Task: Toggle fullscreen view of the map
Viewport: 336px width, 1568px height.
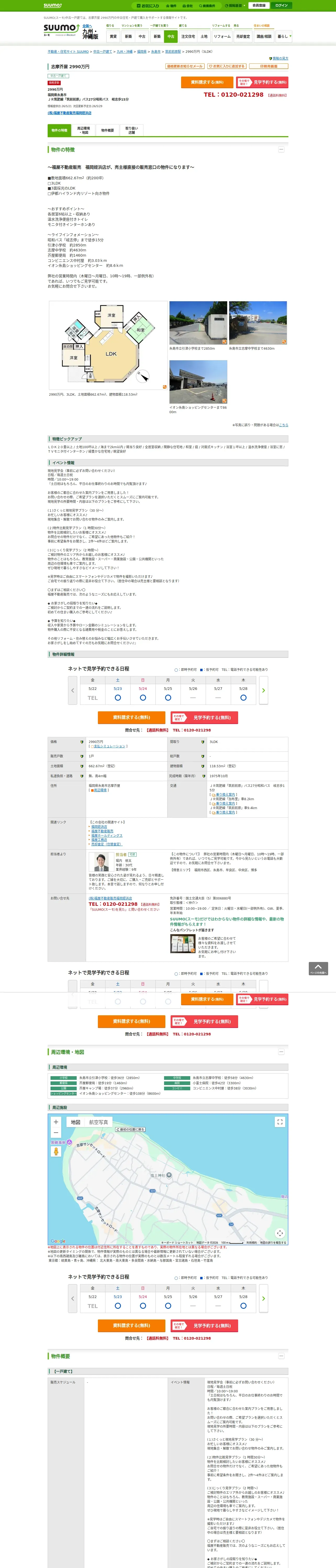Action: pos(280,1122)
